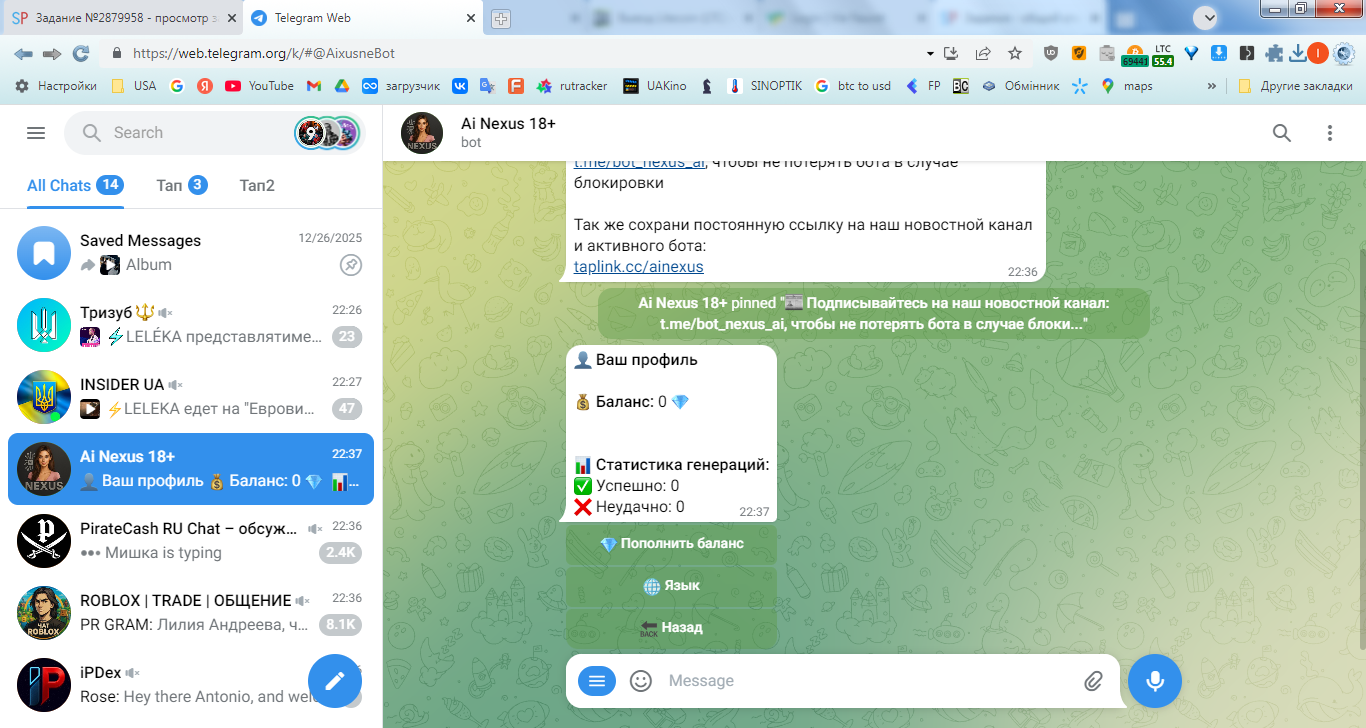1366x728 pixels.
Task: Click the share page icon in the address bar
Action: pyautogui.click(x=983, y=53)
